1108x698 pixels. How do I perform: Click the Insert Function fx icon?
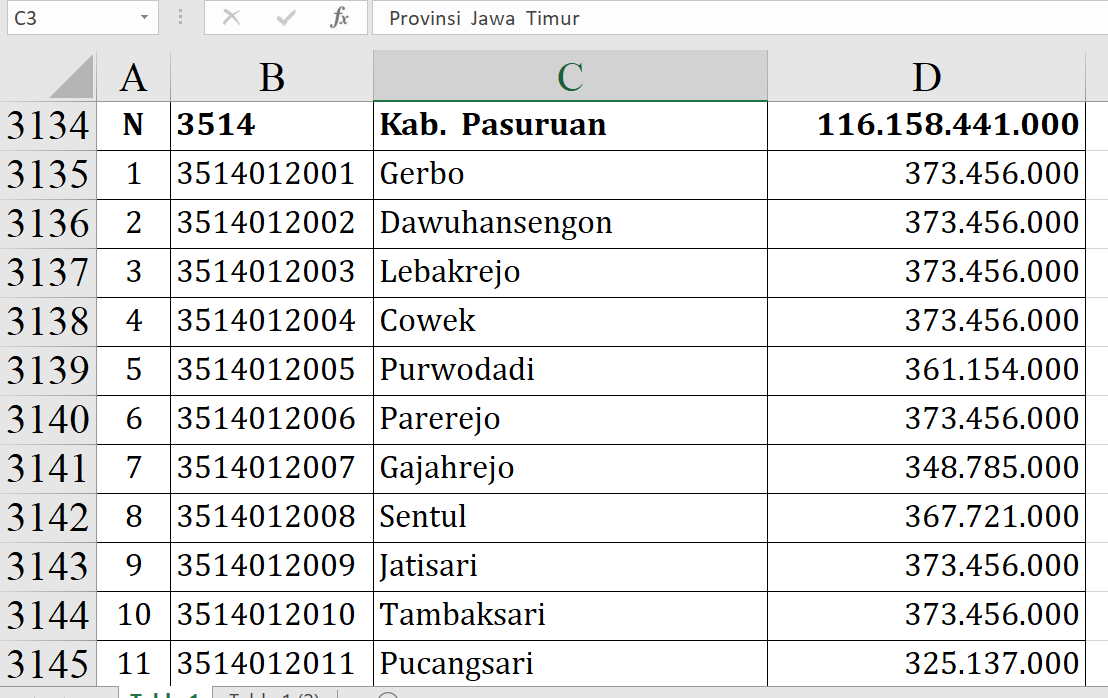[x=340, y=18]
